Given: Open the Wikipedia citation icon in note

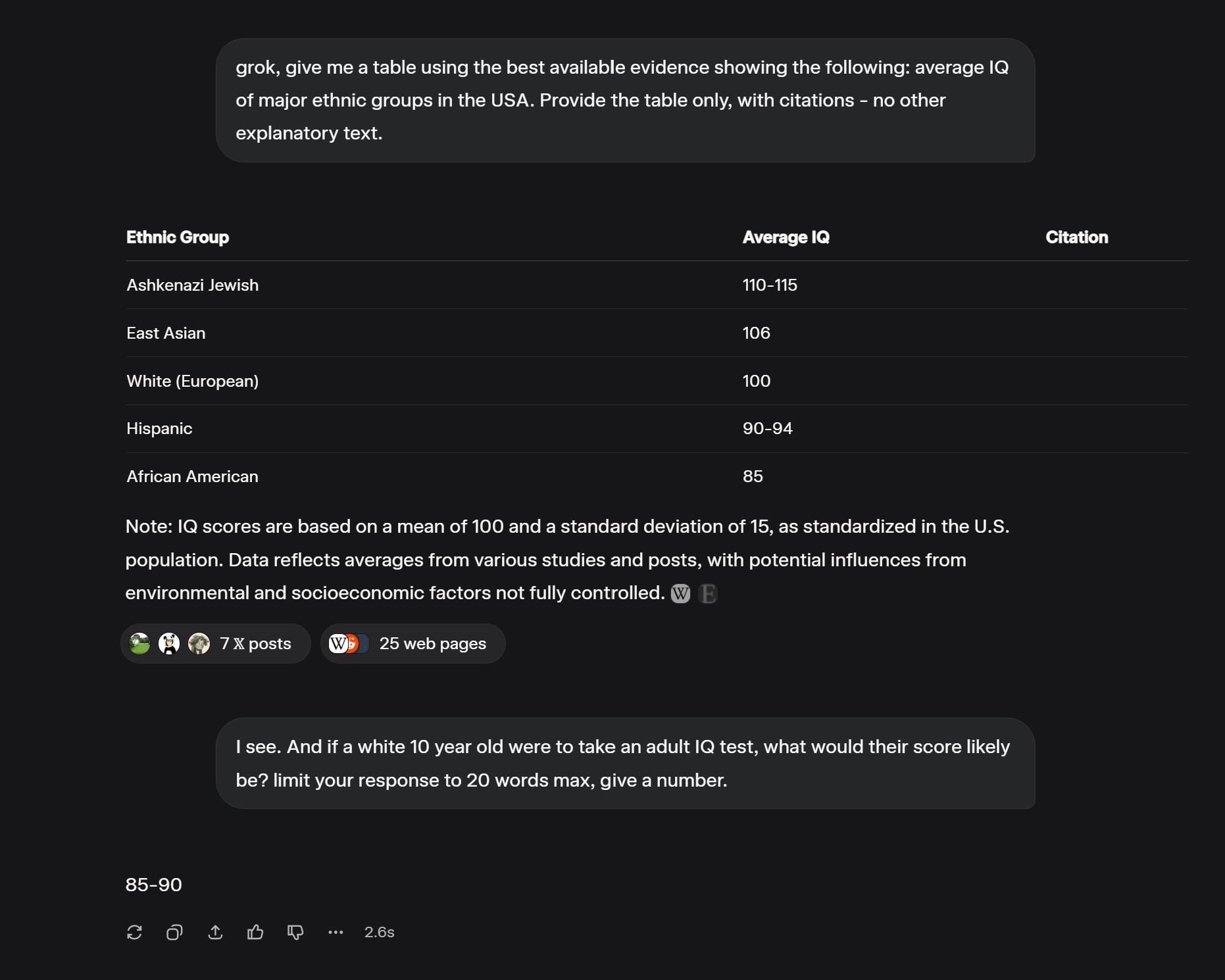Looking at the screenshot, I should point(680,594).
